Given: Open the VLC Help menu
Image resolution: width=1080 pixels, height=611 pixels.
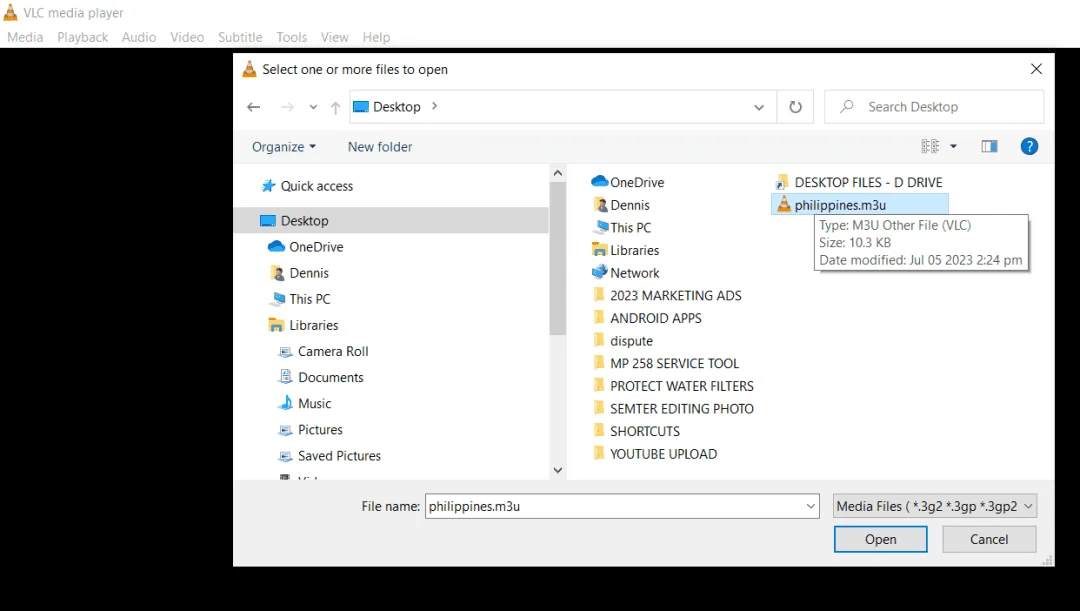Looking at the screenshot, I should [x=377, y=37].
